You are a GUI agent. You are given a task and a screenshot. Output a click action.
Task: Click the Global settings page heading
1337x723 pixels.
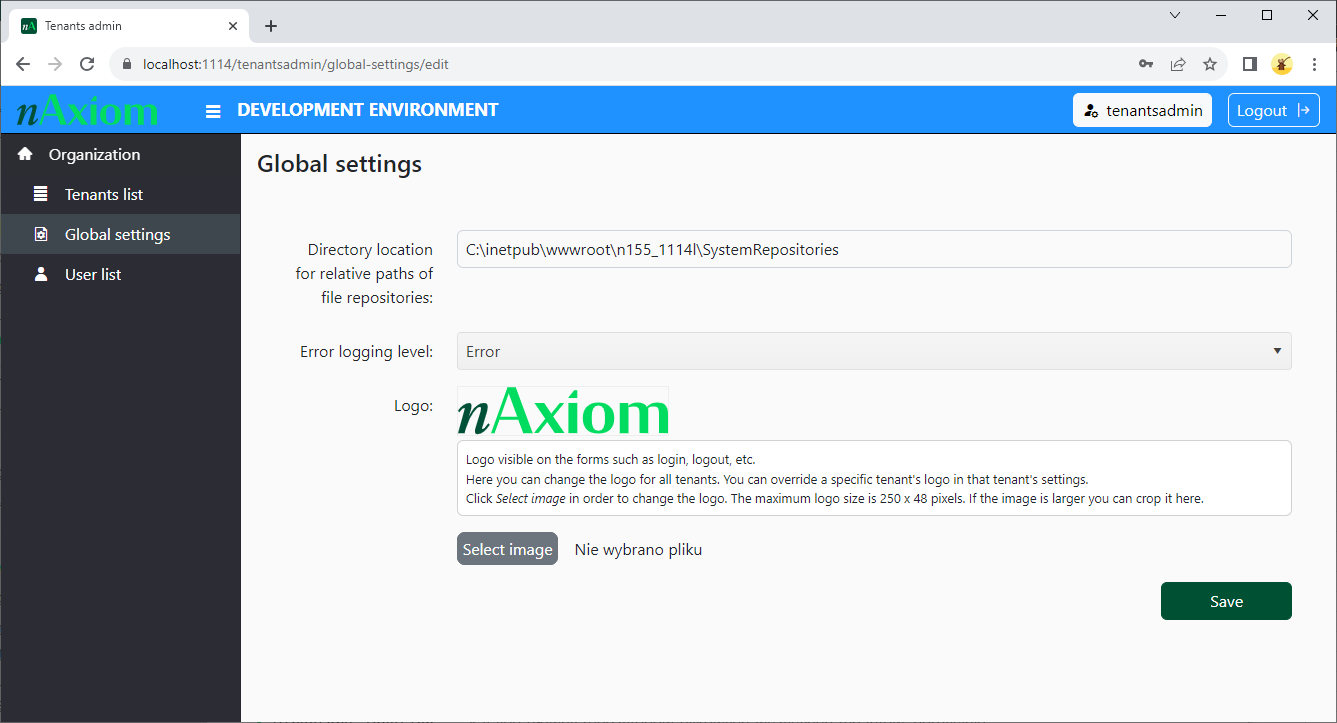(339, 164)
